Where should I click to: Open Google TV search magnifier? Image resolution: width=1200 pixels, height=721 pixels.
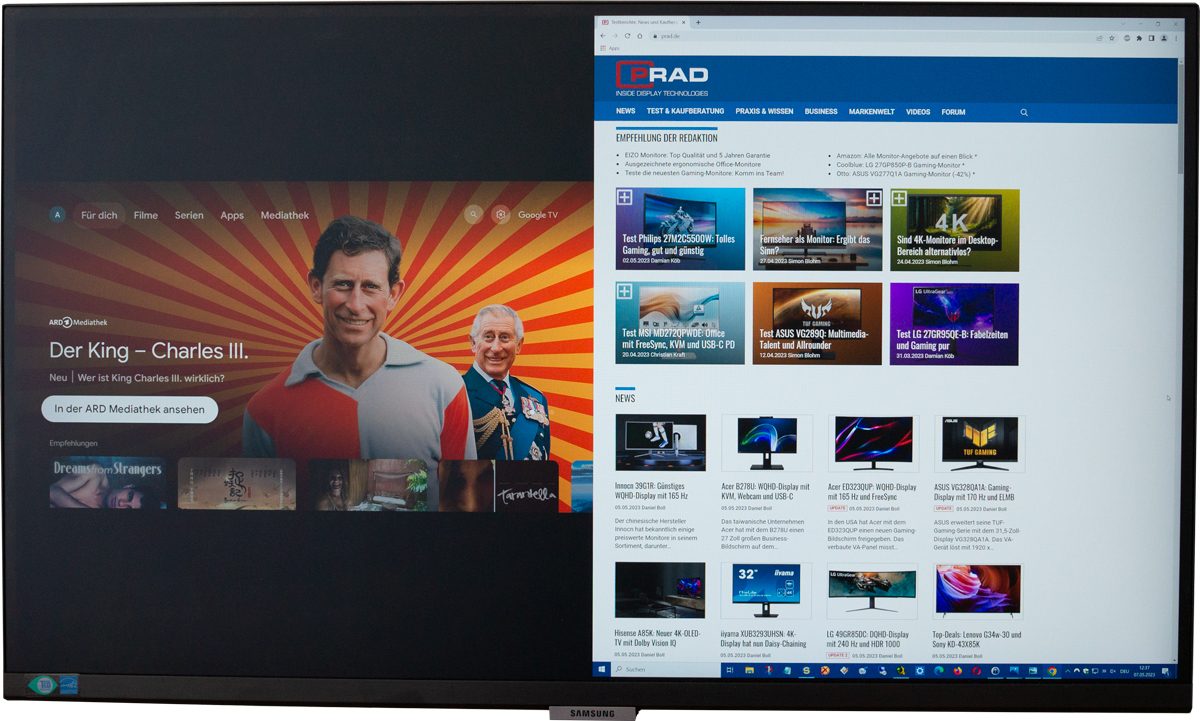(x=473, y=215)
